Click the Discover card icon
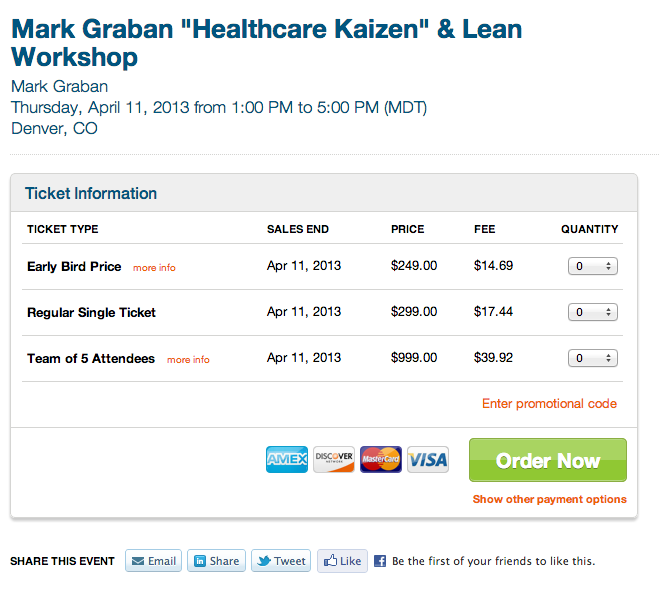The width and height of the screenshot is (659, 591). 334,459
